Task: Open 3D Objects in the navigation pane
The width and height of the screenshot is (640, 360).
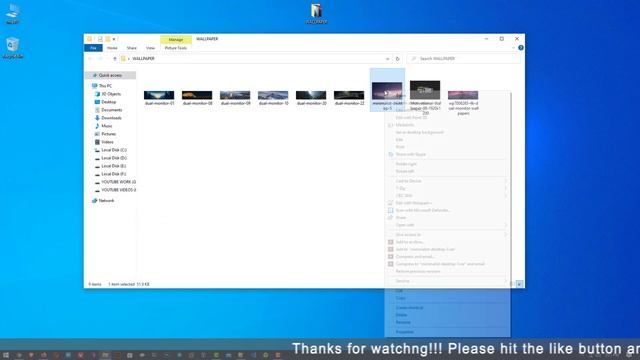Action: click(111, 94)
